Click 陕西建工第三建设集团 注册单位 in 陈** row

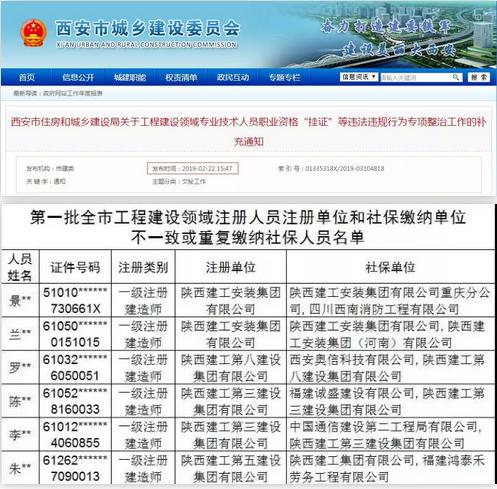231,401
